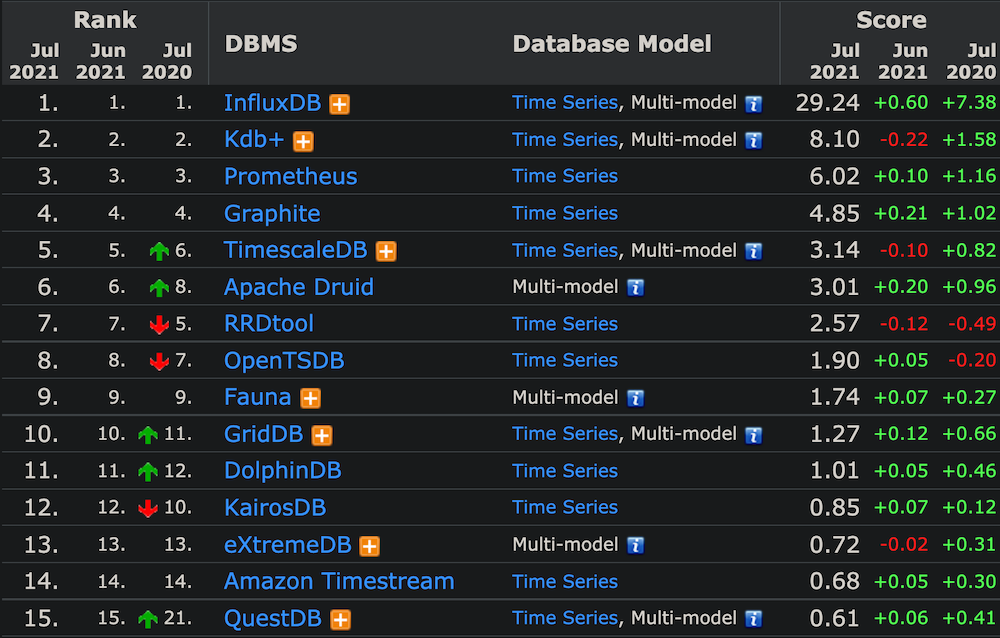Click the 3.01 score for Apache Druid
The image size is (1000, 638).
(834, 287)
